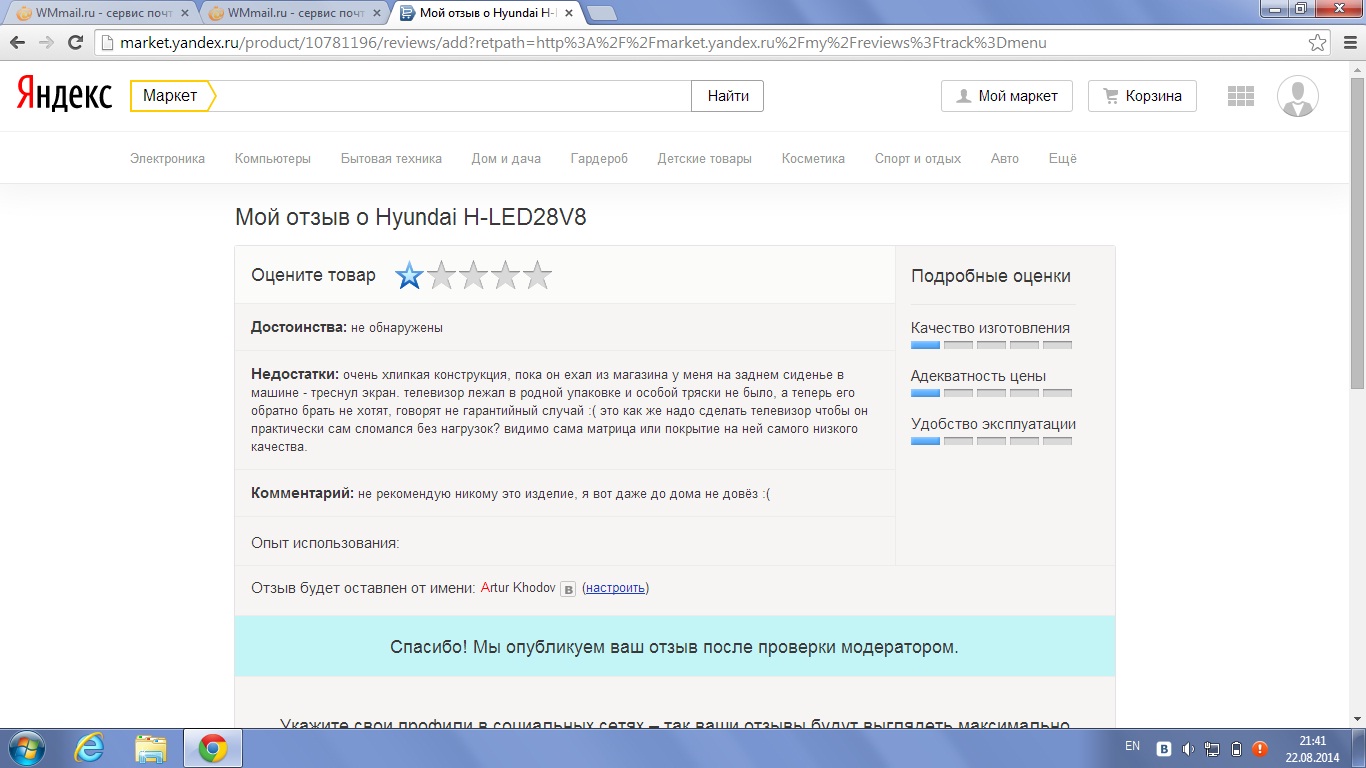Click the VK icon beside Artur Khodov

568,589
